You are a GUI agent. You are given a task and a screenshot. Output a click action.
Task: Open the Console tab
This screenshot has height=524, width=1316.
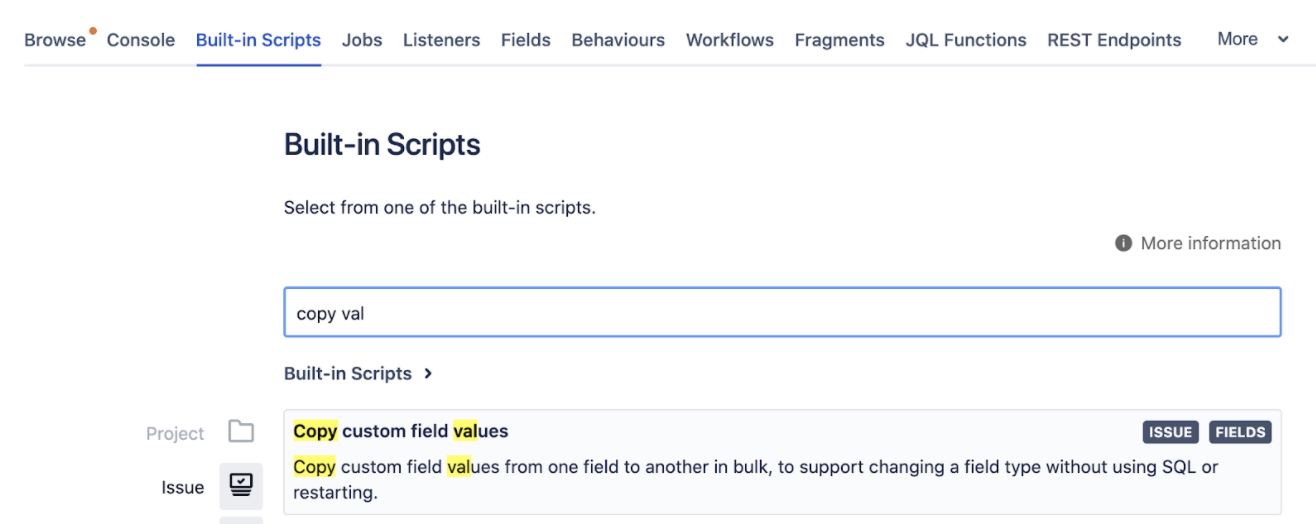pyautogui.click(x=141, y=40)
